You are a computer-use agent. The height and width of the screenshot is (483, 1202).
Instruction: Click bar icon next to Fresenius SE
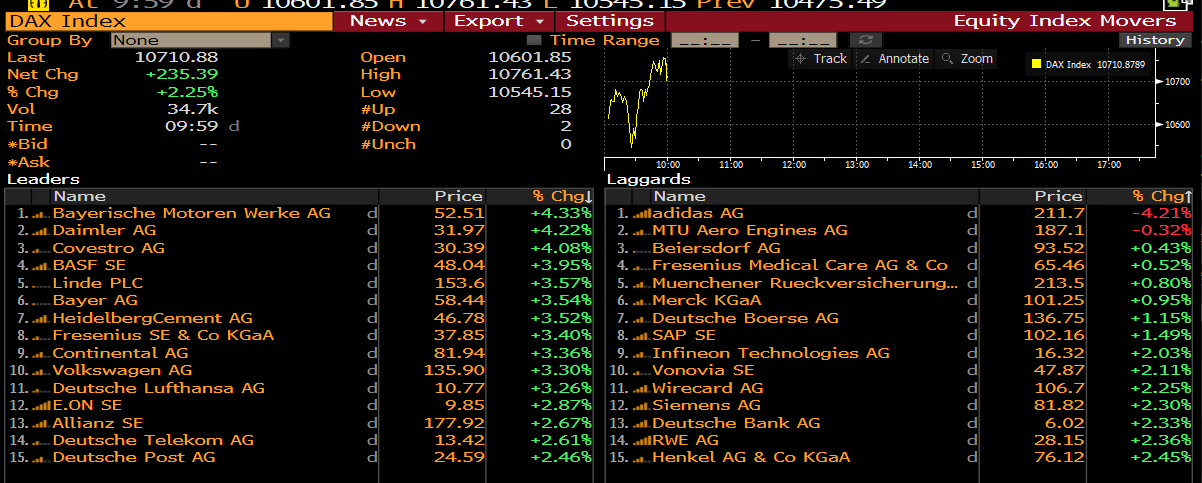40,336
